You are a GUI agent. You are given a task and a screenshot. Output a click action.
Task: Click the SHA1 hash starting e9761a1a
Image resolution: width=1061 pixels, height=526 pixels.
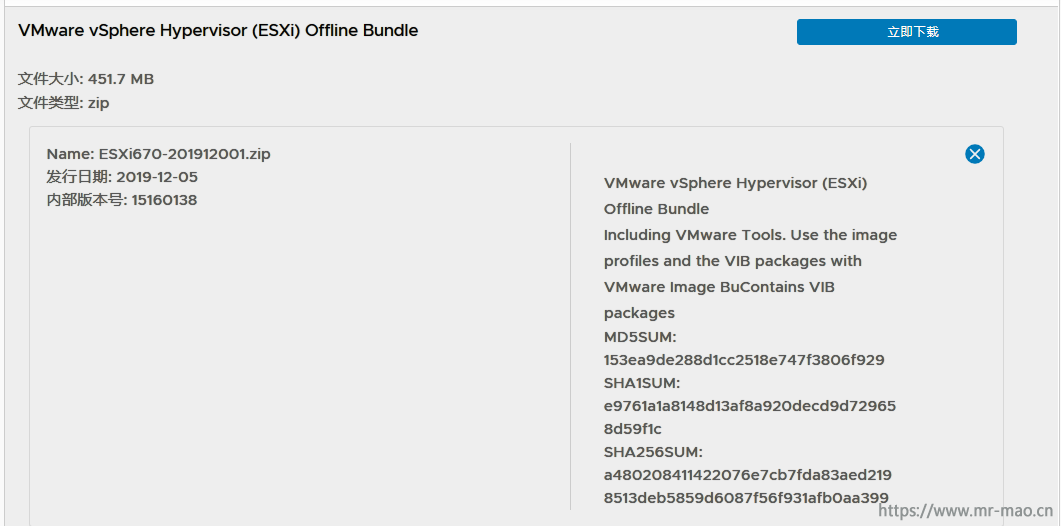750,406
